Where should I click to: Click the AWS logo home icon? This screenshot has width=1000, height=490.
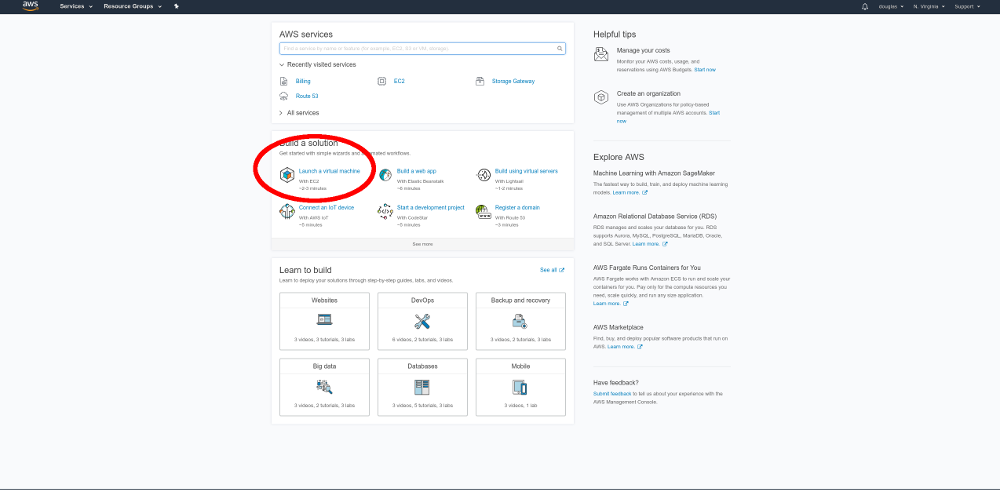click(x=30, y=6)
